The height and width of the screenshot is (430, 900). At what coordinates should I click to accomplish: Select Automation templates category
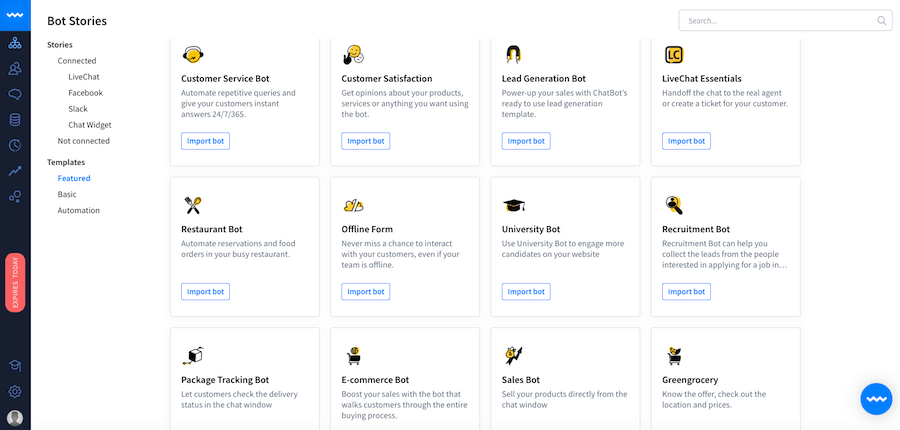pyautogui.click(x=79, y=211)
